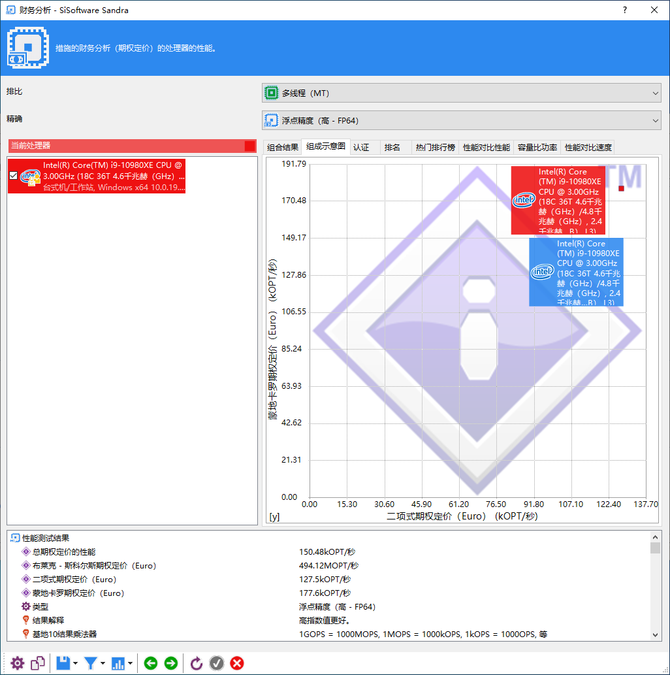
Task: Click the value 150.48kOPT/秒
Action: 327,551
